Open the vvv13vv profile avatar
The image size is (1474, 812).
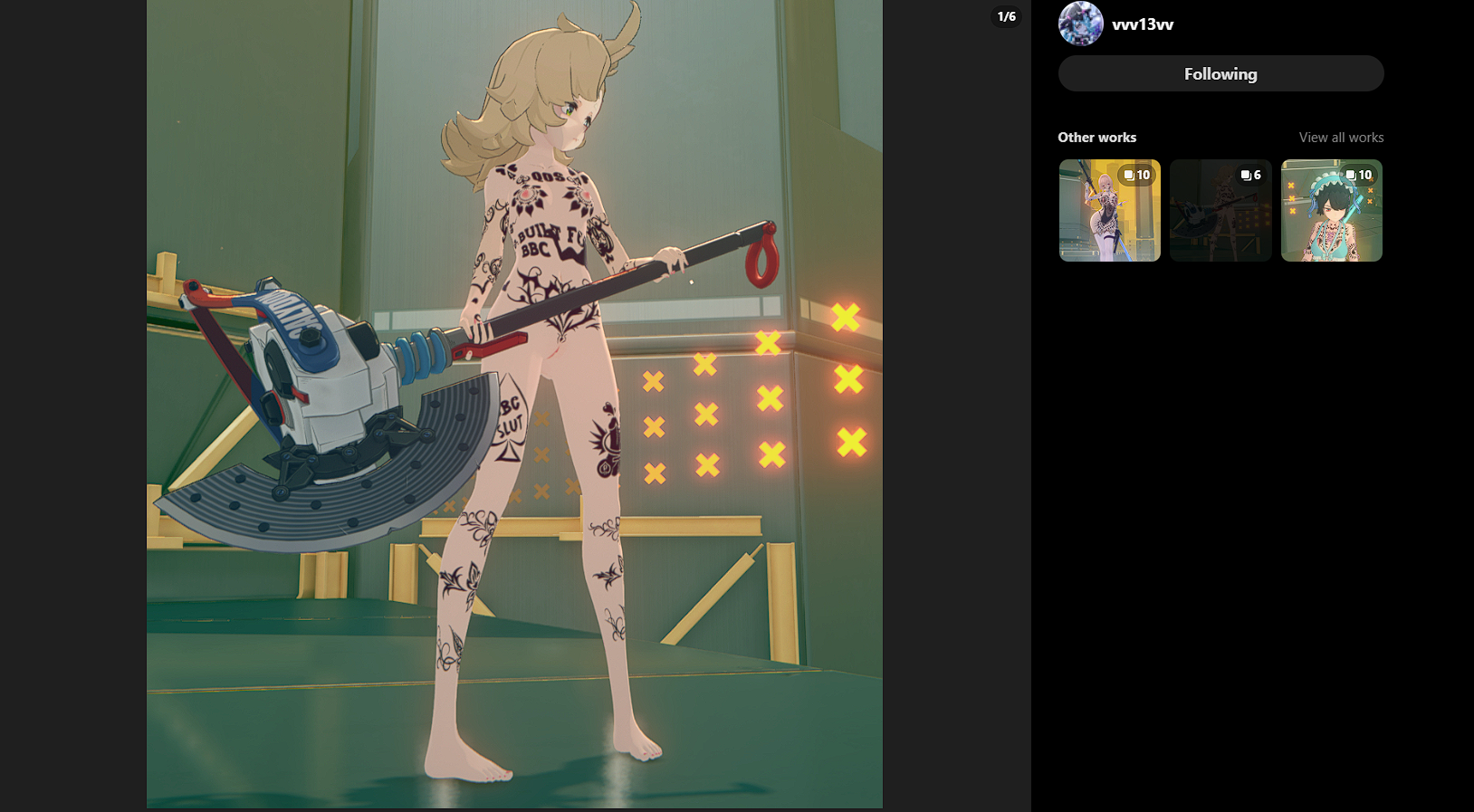tap(1080, 24)
